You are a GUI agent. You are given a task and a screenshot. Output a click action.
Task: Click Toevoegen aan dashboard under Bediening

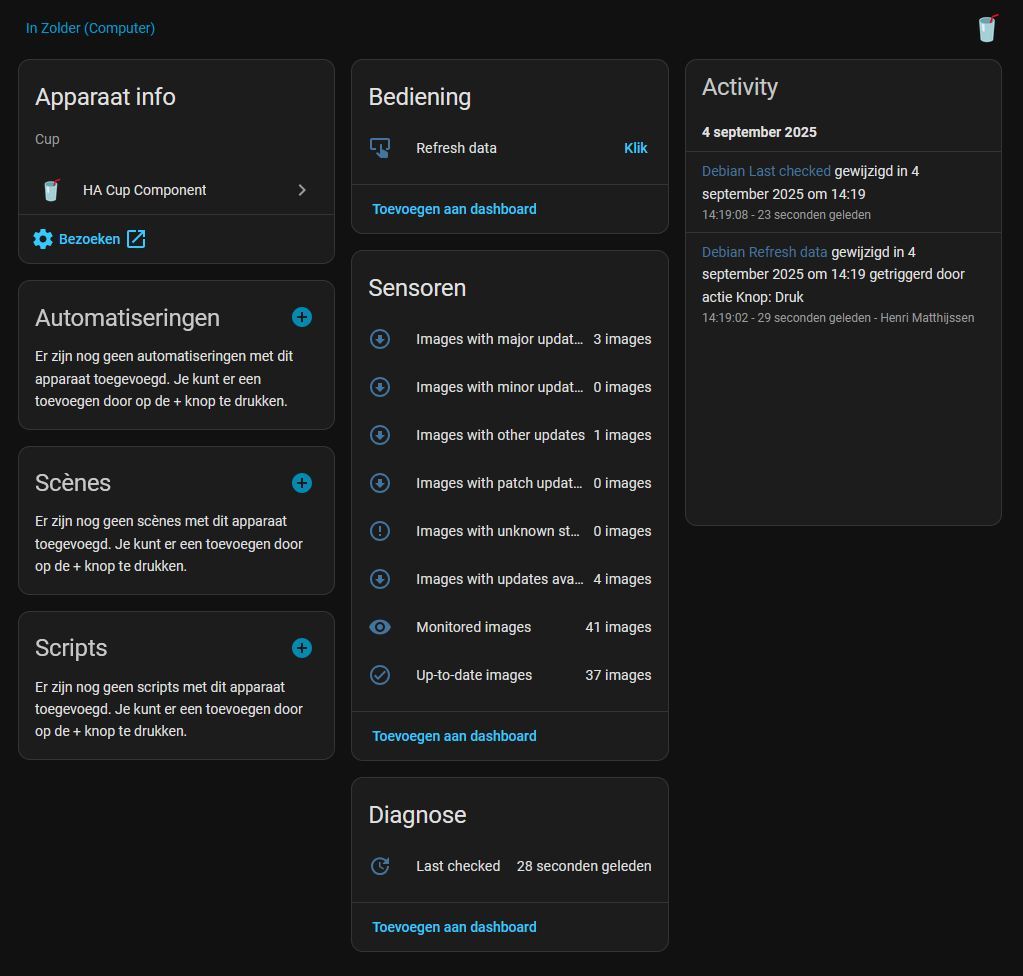454,209
